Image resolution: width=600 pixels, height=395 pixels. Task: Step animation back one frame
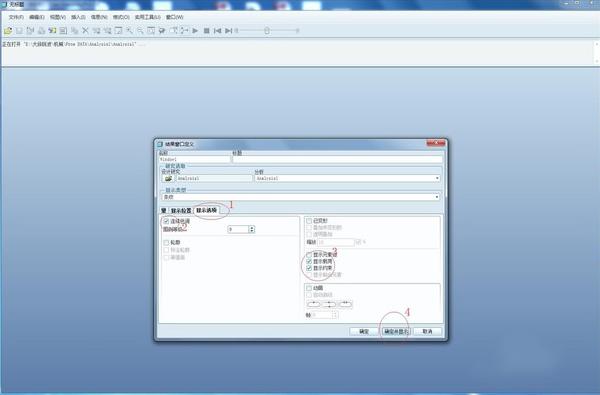[217, 31]
